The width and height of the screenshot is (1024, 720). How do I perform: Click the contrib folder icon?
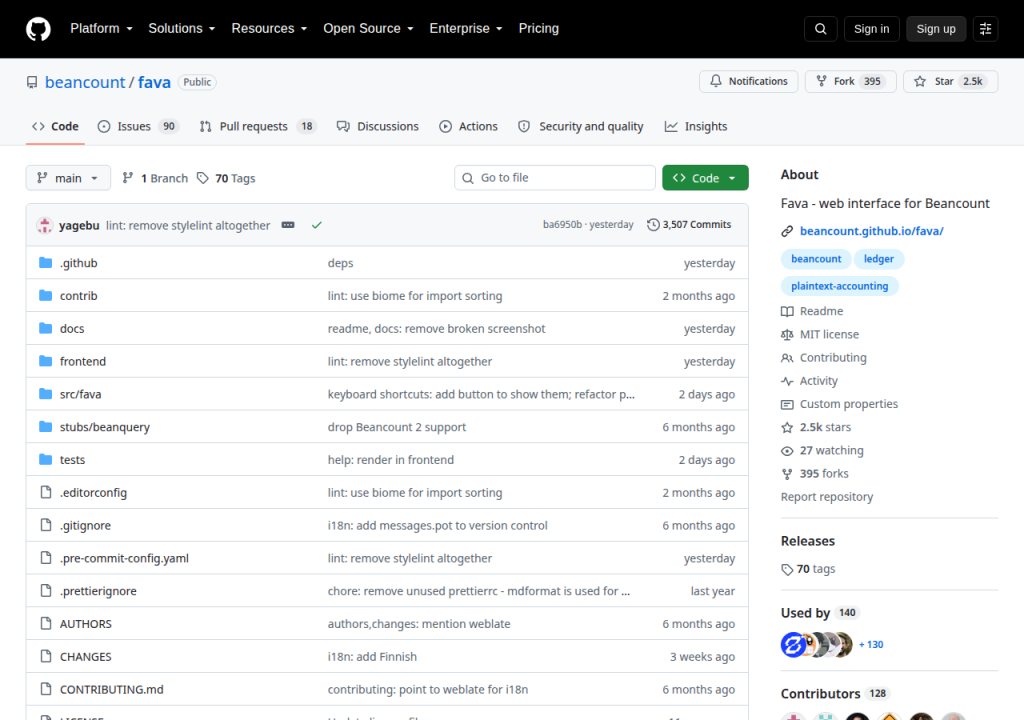[45, 295]
